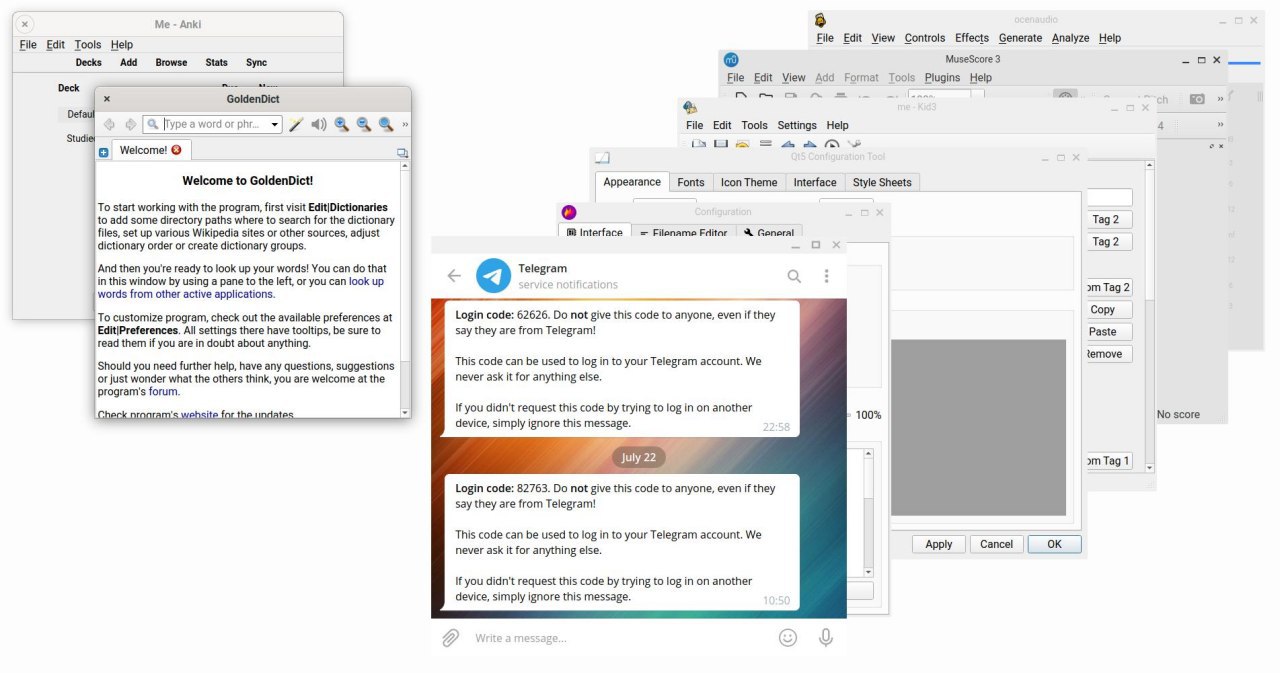This screenshot has height=673, width=1280.
Task: Focus the Write a message field
Action: pos(620,638)
